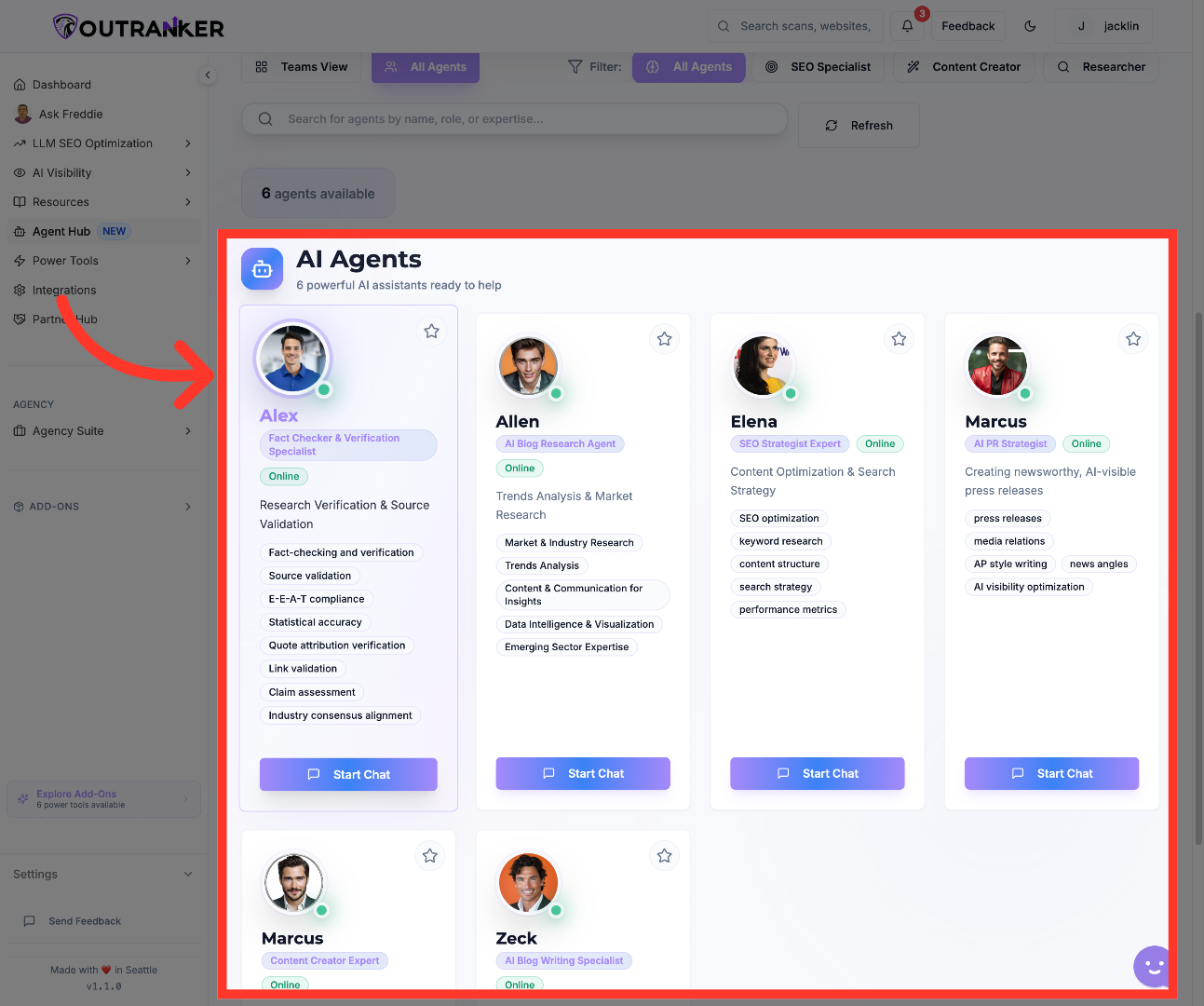The width and height of the screenshot is (1204, 1006).
Task: Click Elena's profile photo
Action: [763, 366]
